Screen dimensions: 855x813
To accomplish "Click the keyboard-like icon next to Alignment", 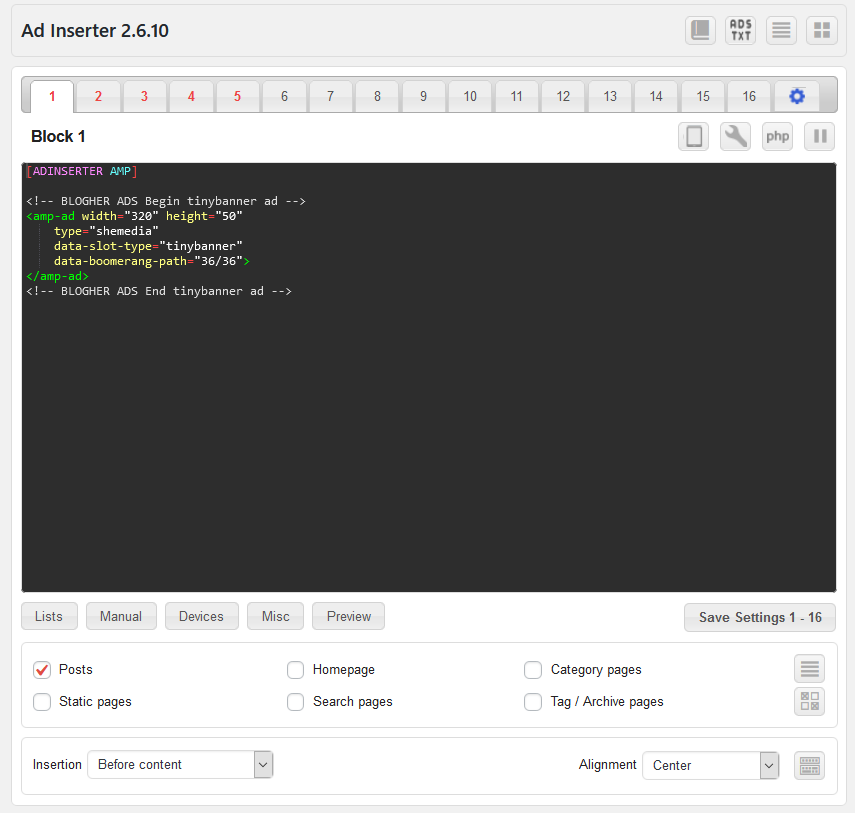I will click(810, 766).
